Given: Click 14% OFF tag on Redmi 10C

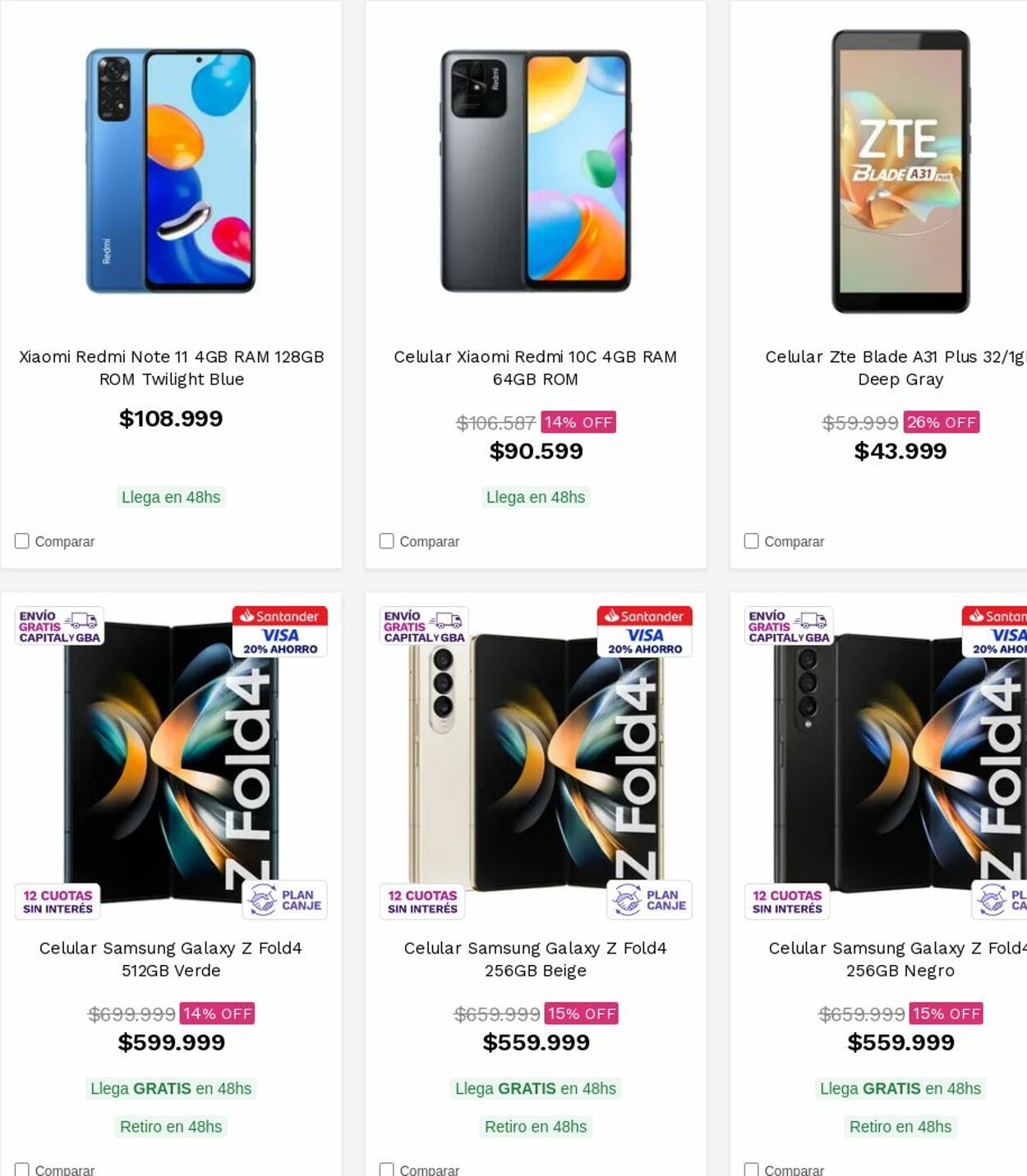Looking at the screenshot, I should coord(578,422).
